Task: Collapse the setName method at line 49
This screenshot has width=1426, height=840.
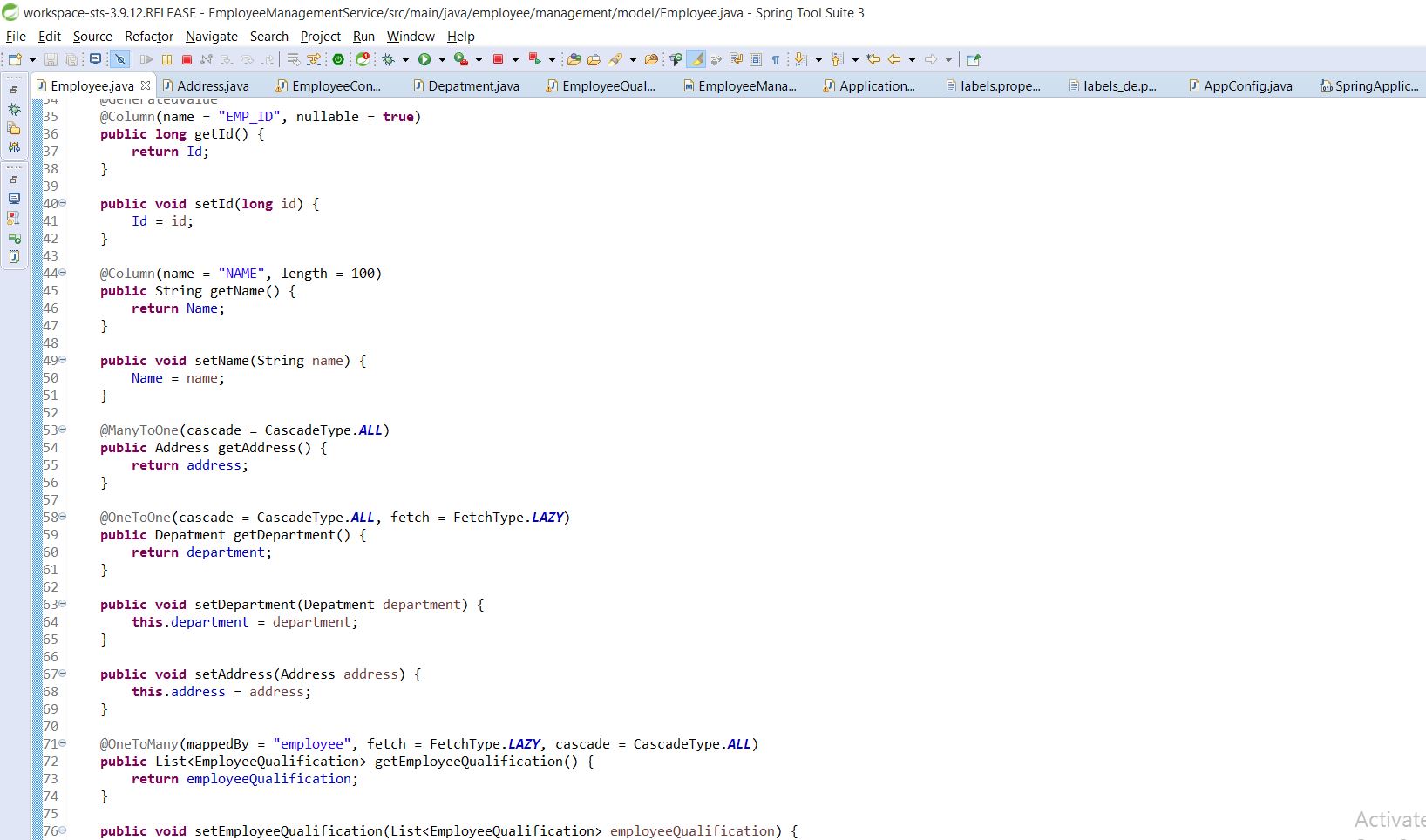Action: (x=62, y=360)
